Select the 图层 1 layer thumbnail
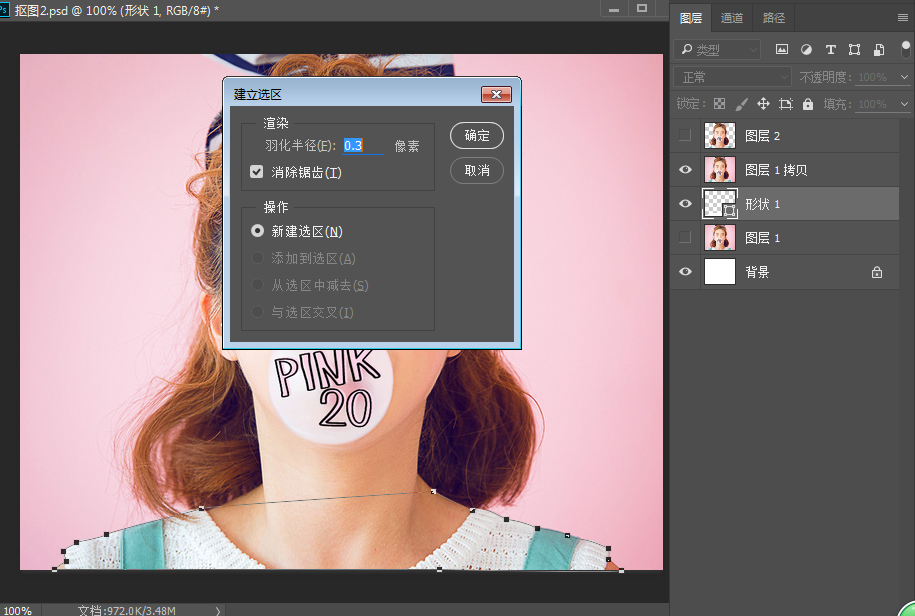The height and width of the screenshot is (616, 915). 720,237
